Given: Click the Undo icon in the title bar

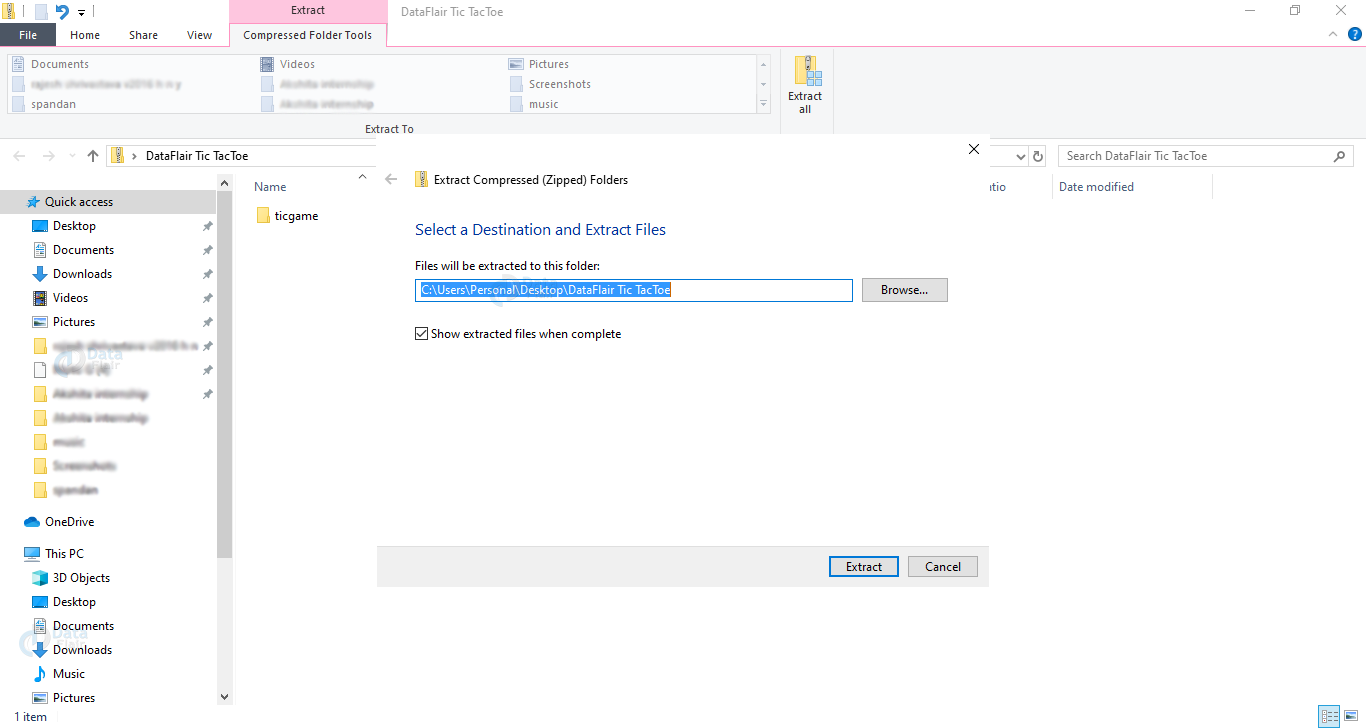Looking at the screenshot, I should click(62, 12).
